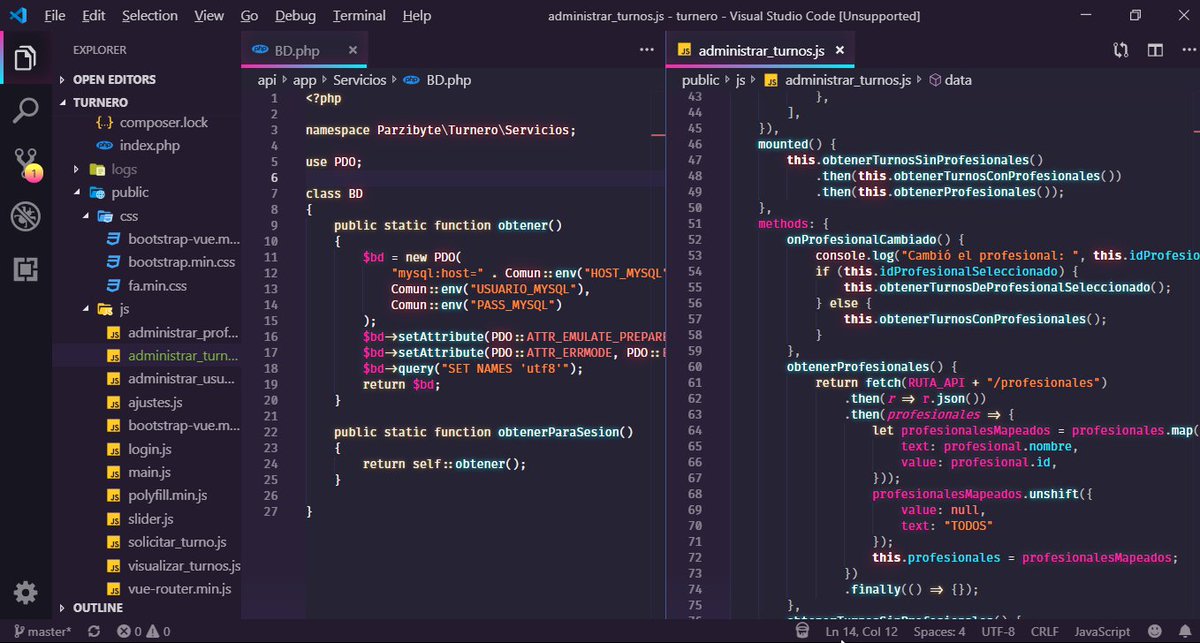1200x643 pixels.
Task: Click Ln 14, Col 12 in status bar
Action: coord(862,632)
